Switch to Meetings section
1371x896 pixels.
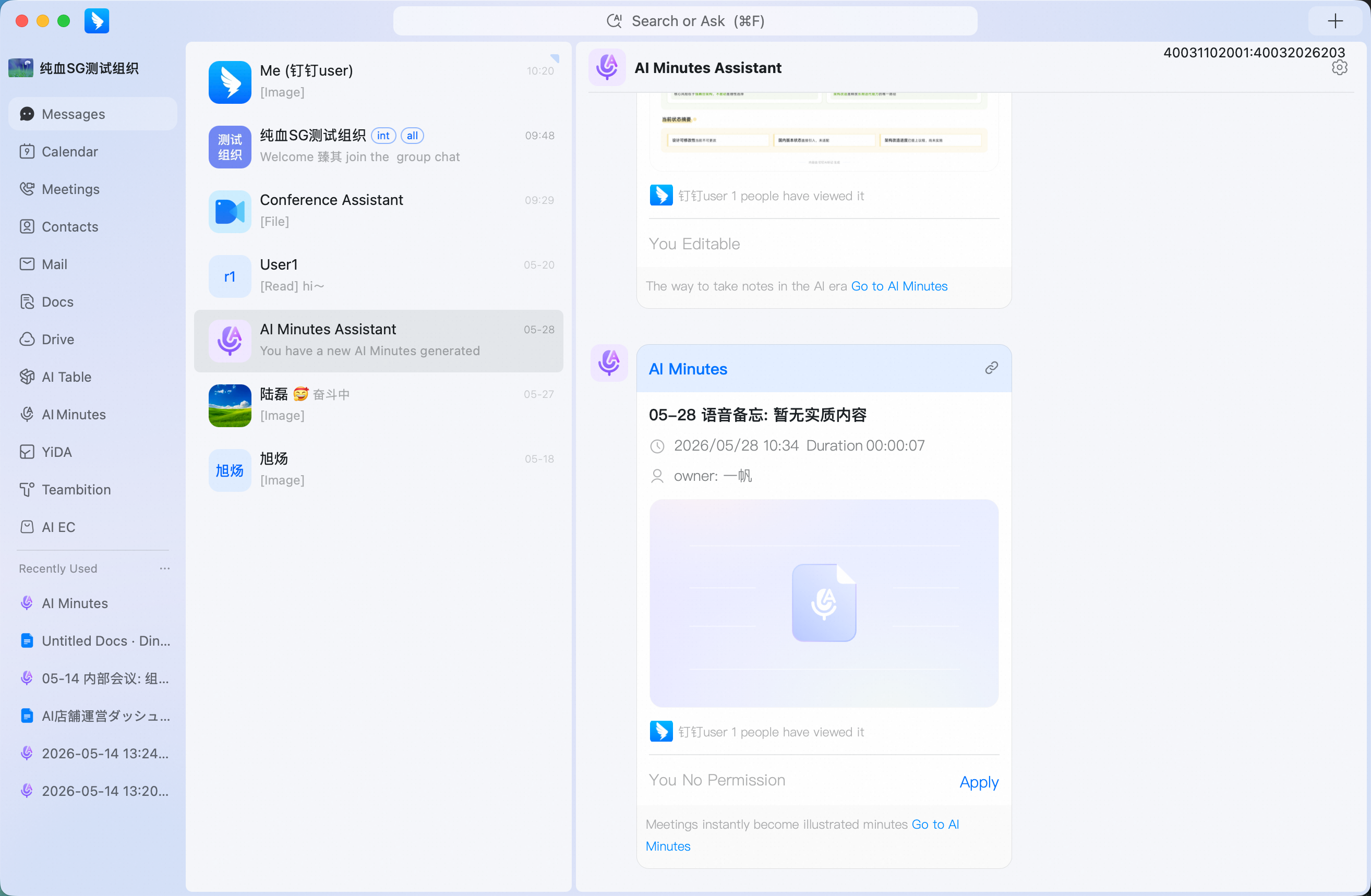point(93,189)
